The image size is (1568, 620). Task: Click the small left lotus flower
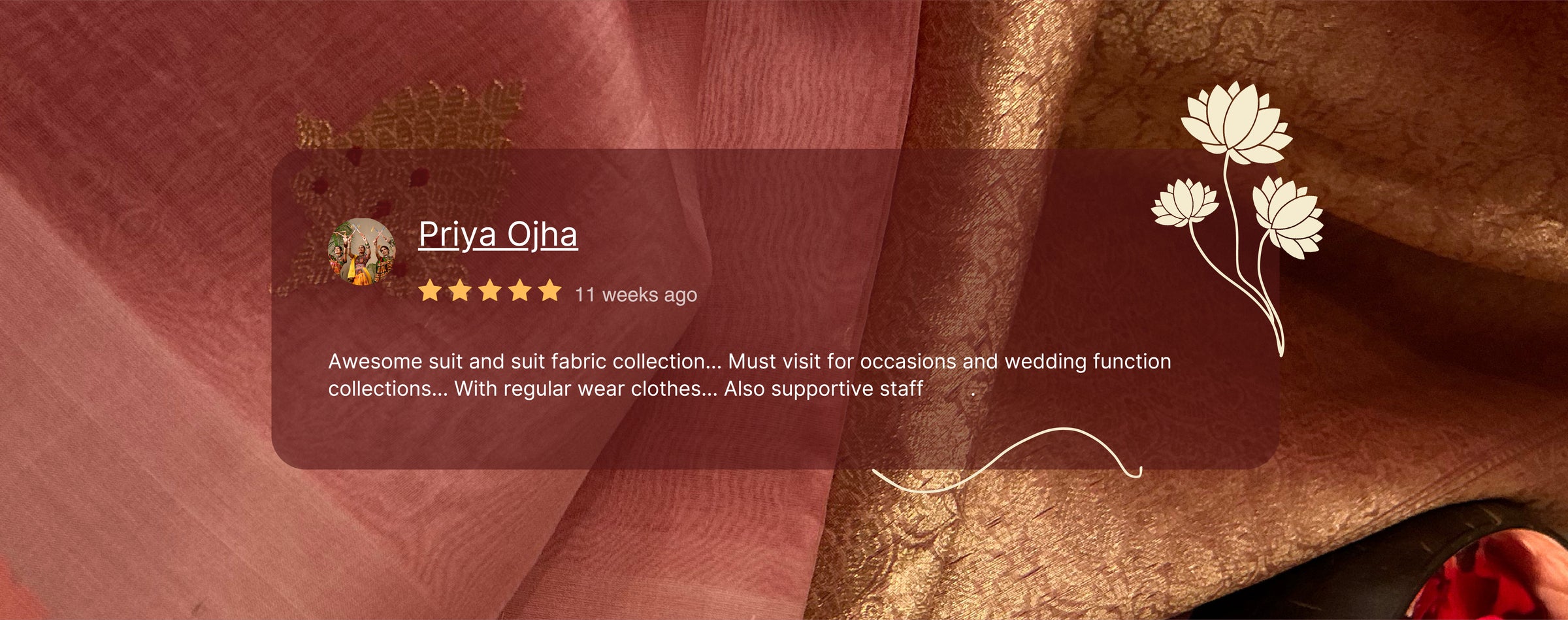[1184, 203]
